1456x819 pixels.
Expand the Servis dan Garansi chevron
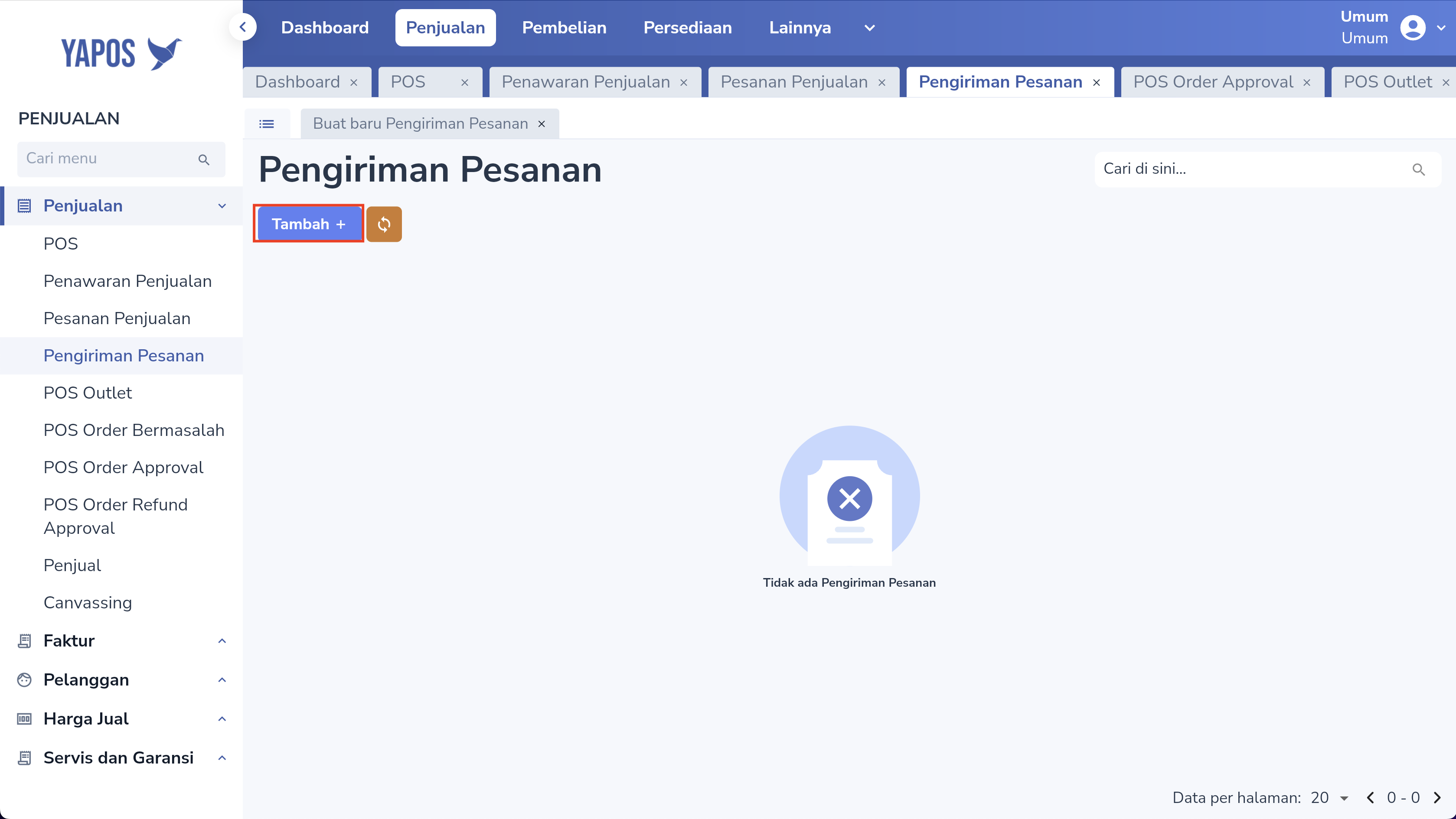pyautogui.click(x=222, y=757)
